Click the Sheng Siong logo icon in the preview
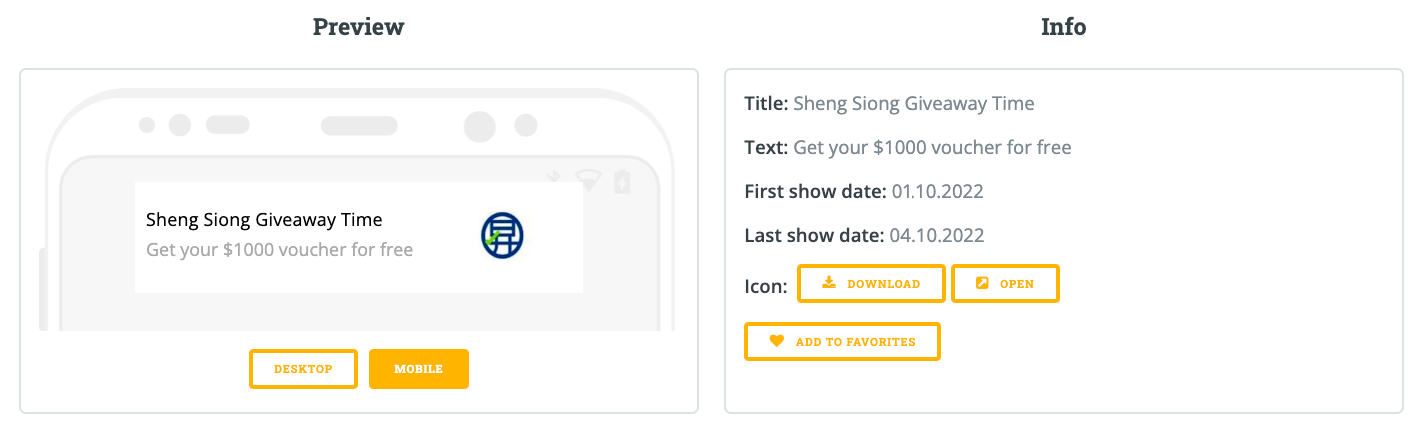The image size is (1424, 434). pyautogui.click(x=502, y=237)
